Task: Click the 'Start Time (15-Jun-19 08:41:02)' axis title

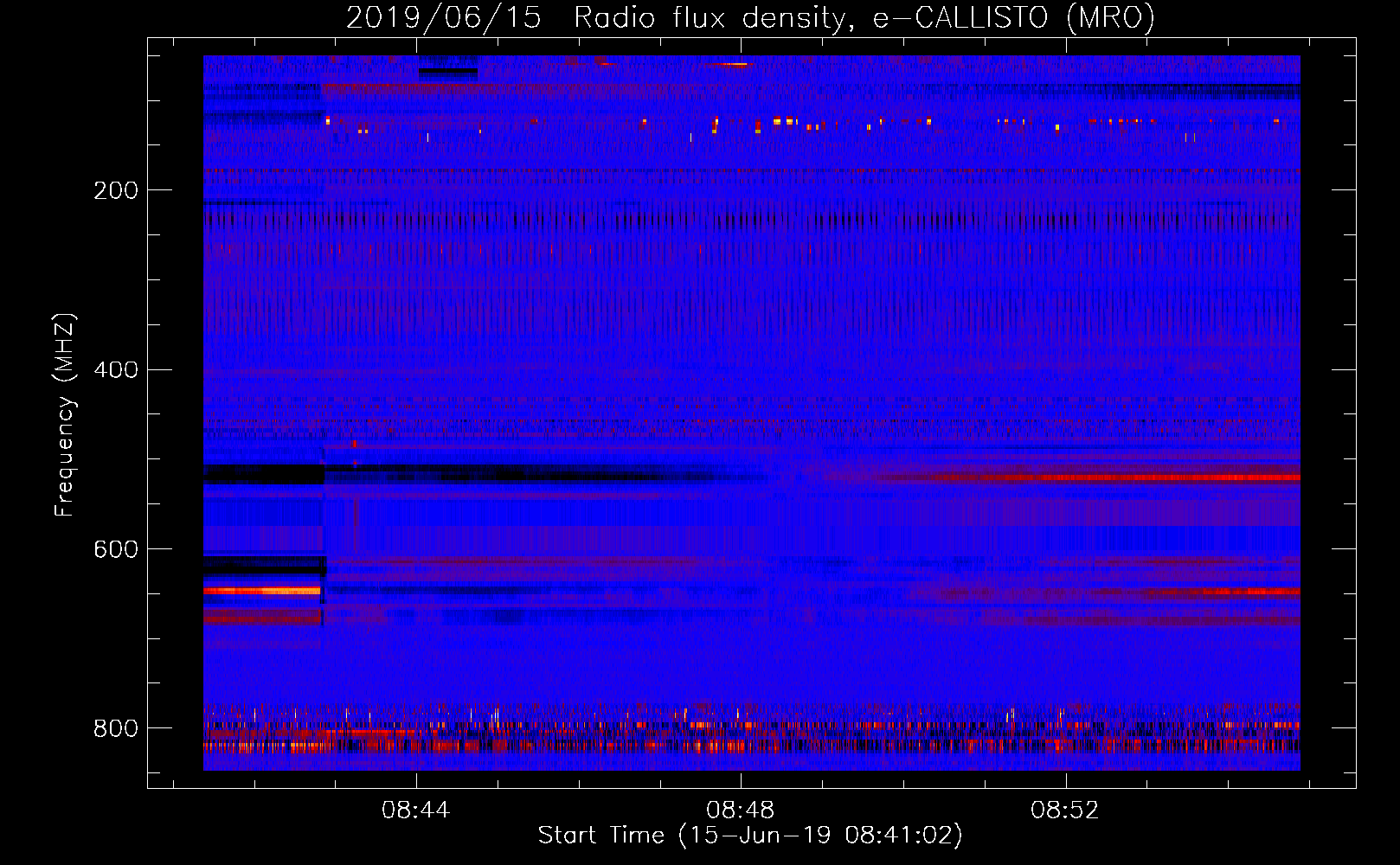Action: click(750, 836)
